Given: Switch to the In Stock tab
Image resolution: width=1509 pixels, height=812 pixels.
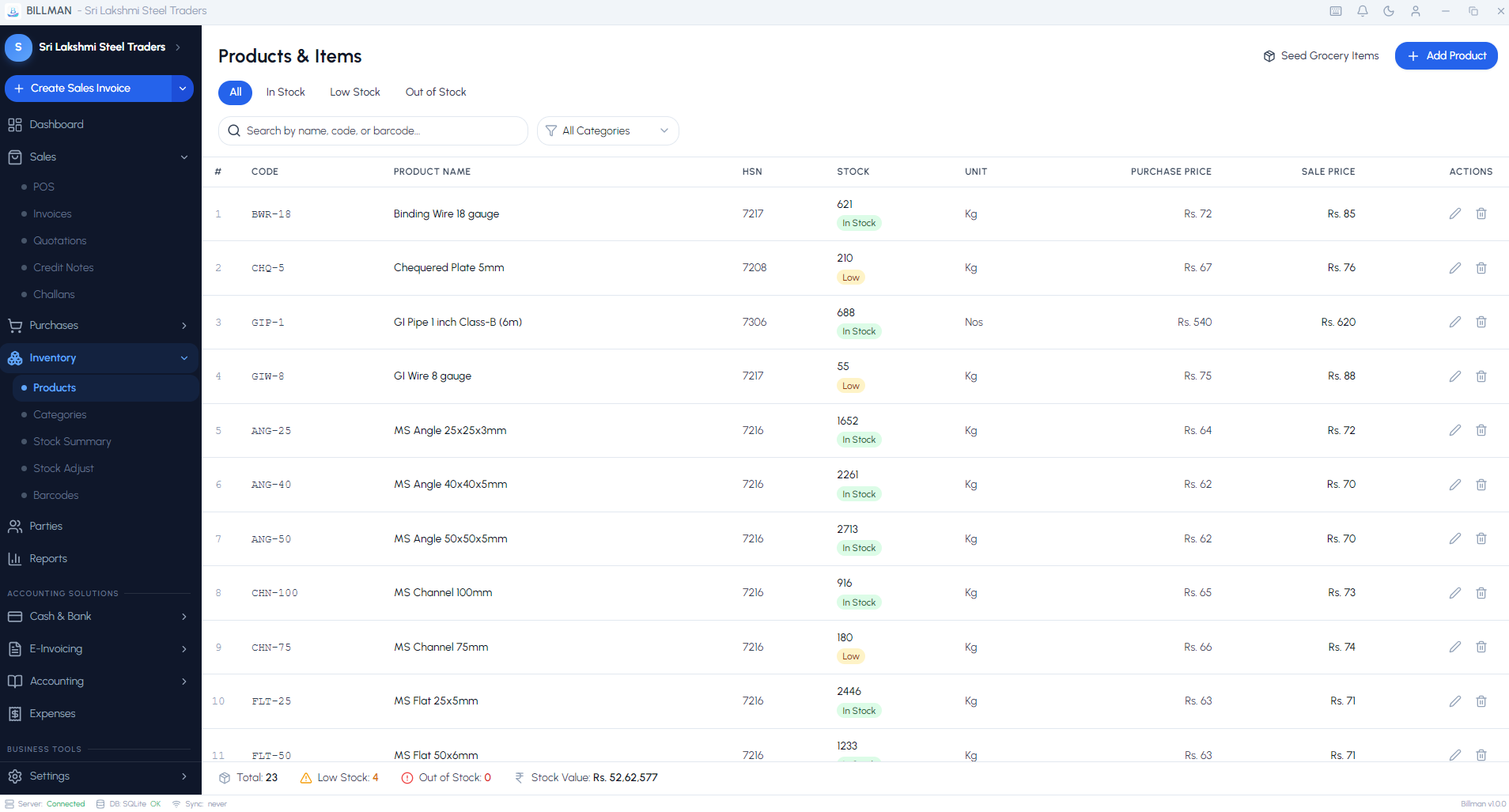Looking at the screenshot, I should [286, 93].
